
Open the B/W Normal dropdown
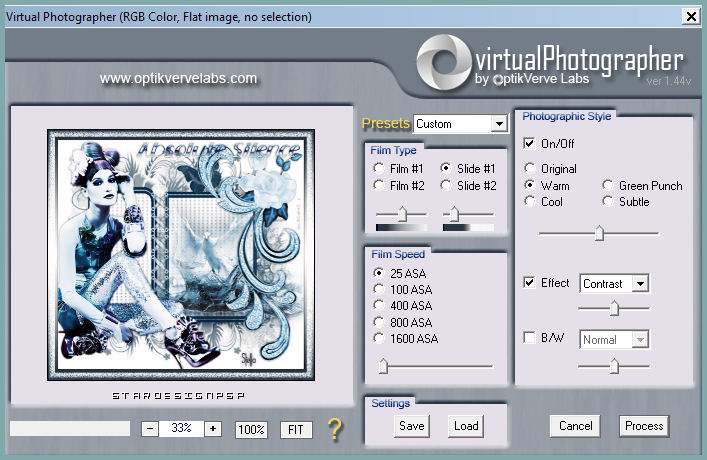point(614,340)
